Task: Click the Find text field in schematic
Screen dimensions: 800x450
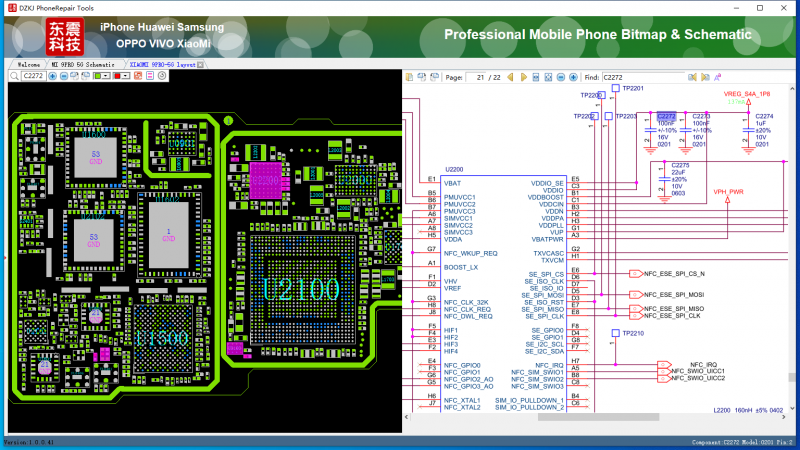Action: click(643, 76)
